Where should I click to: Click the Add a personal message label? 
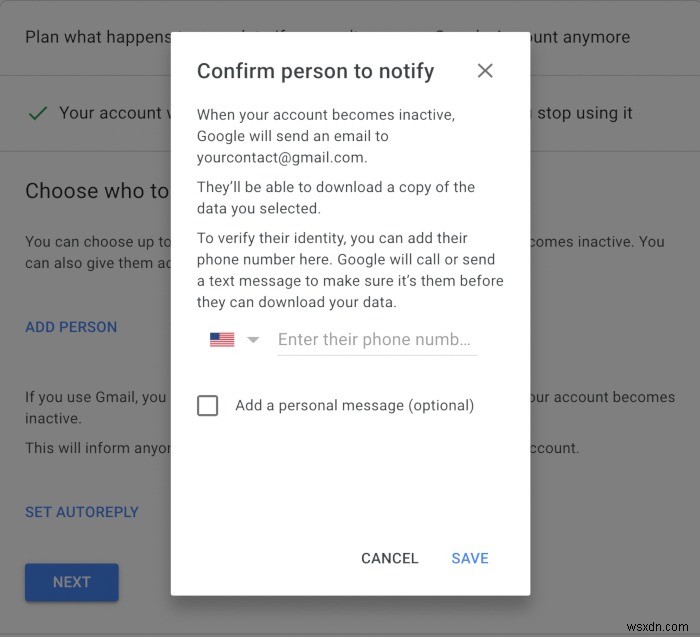click(354, 406)
